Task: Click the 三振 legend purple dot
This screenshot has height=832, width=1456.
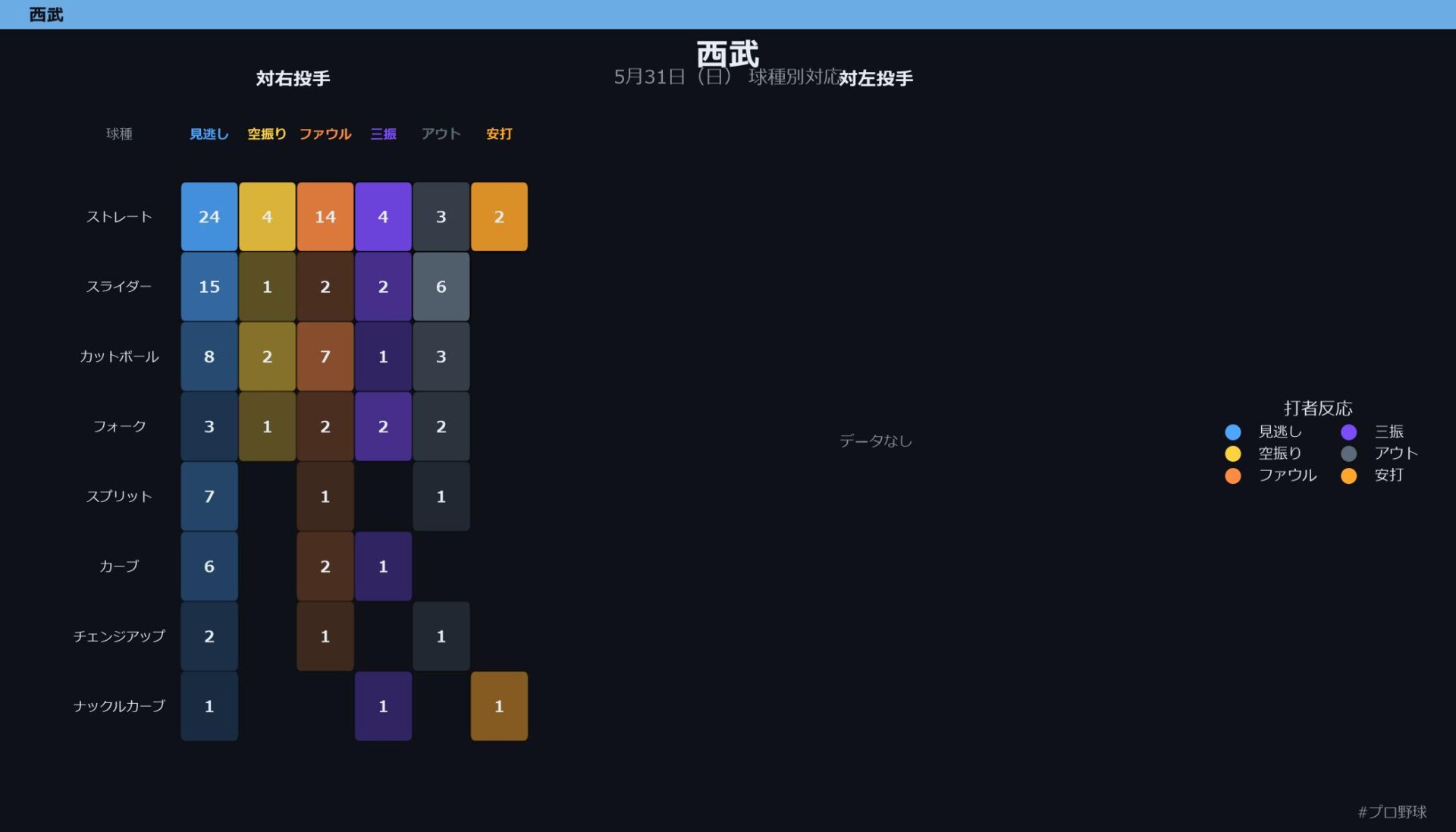Action: pos(1348,432)
